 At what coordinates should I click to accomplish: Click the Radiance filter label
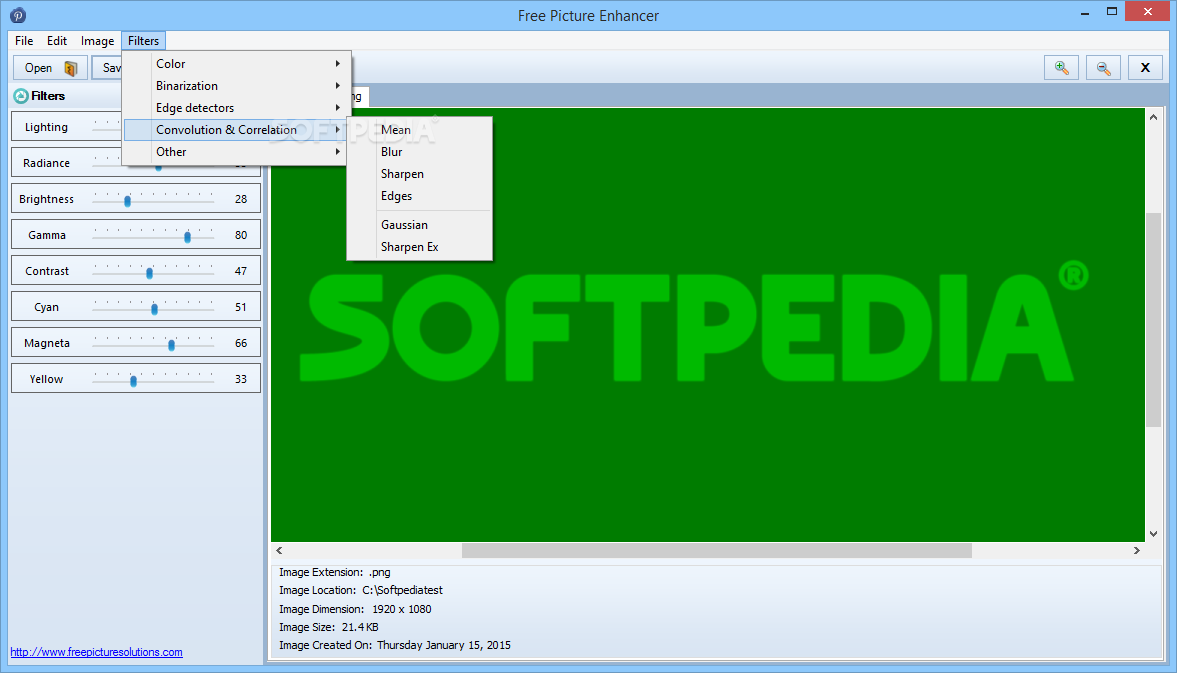click(46, 163)
